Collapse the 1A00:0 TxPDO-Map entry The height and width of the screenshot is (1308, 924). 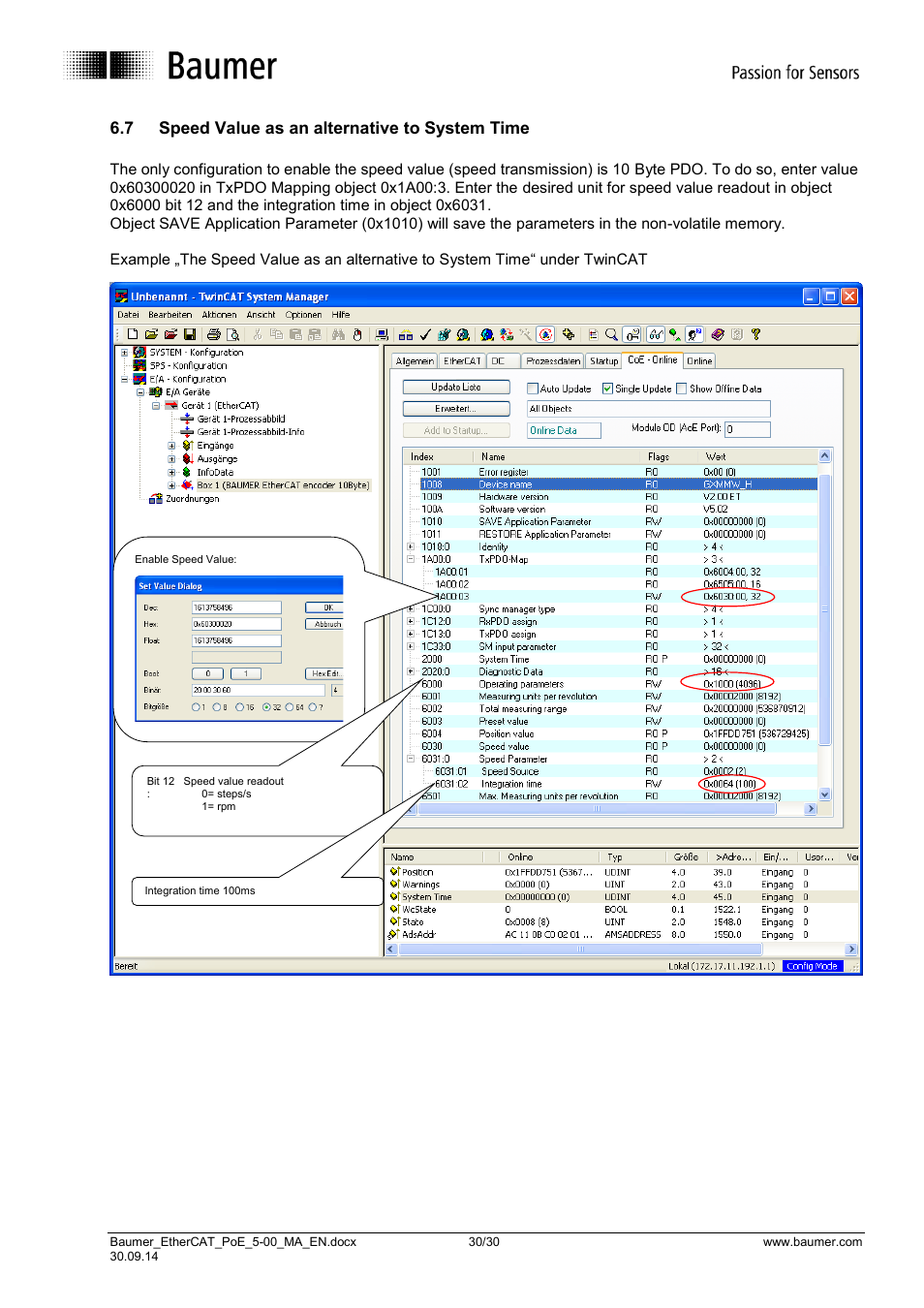click(411, 559)
